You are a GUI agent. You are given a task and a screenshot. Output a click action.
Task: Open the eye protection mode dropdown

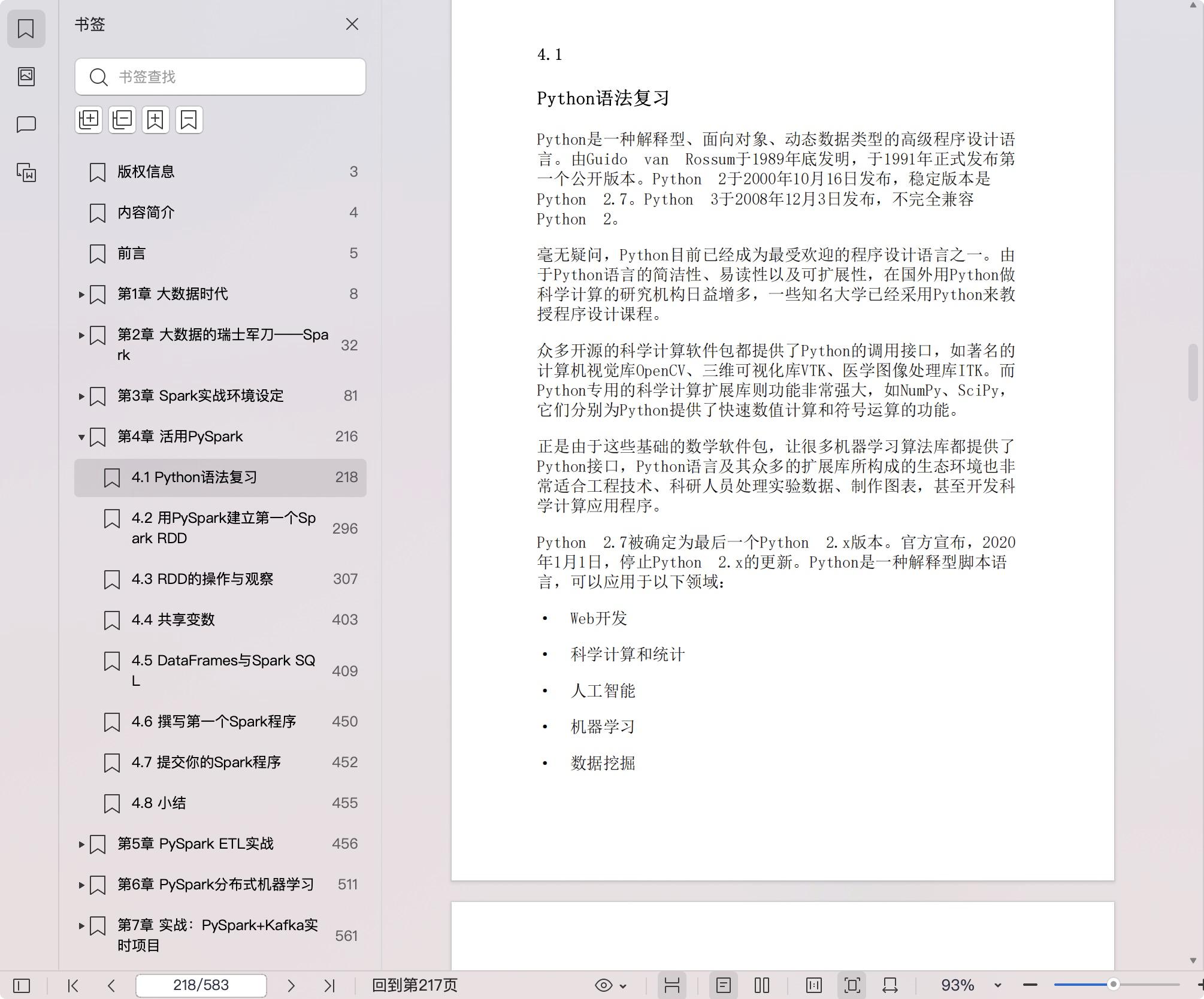tap(610, 985)
